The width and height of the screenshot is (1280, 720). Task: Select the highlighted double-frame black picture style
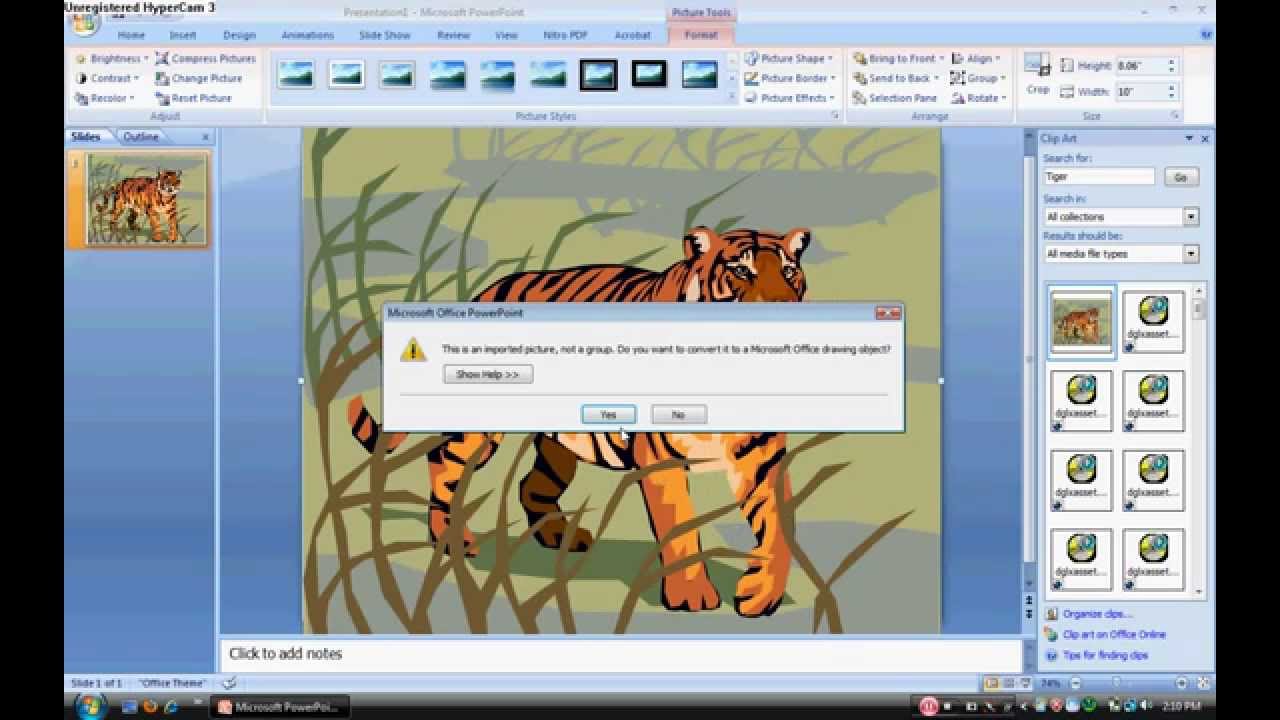point(599,74)
